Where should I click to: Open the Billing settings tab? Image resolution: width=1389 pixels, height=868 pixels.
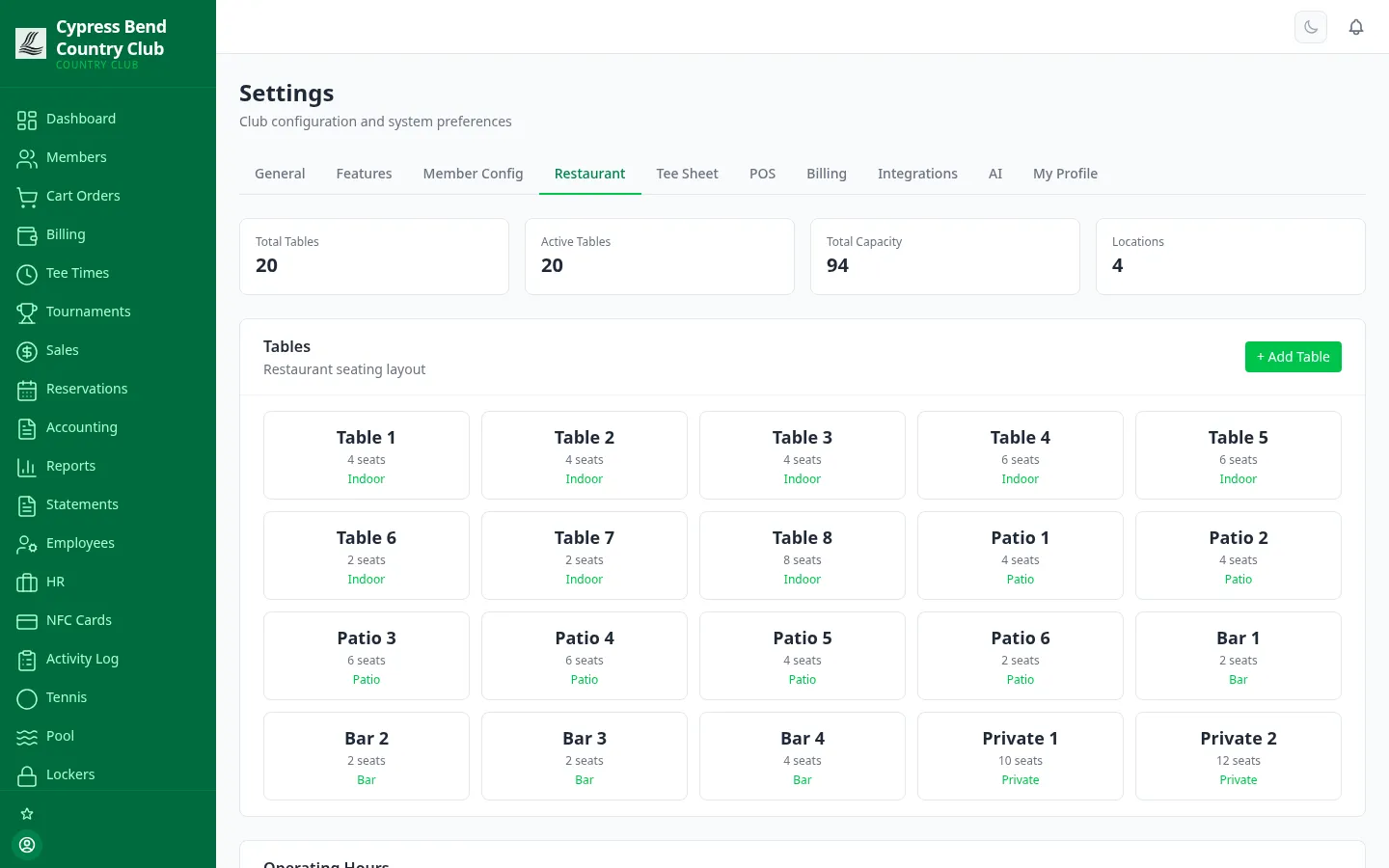pyautogui.click(x=827, y=174)
